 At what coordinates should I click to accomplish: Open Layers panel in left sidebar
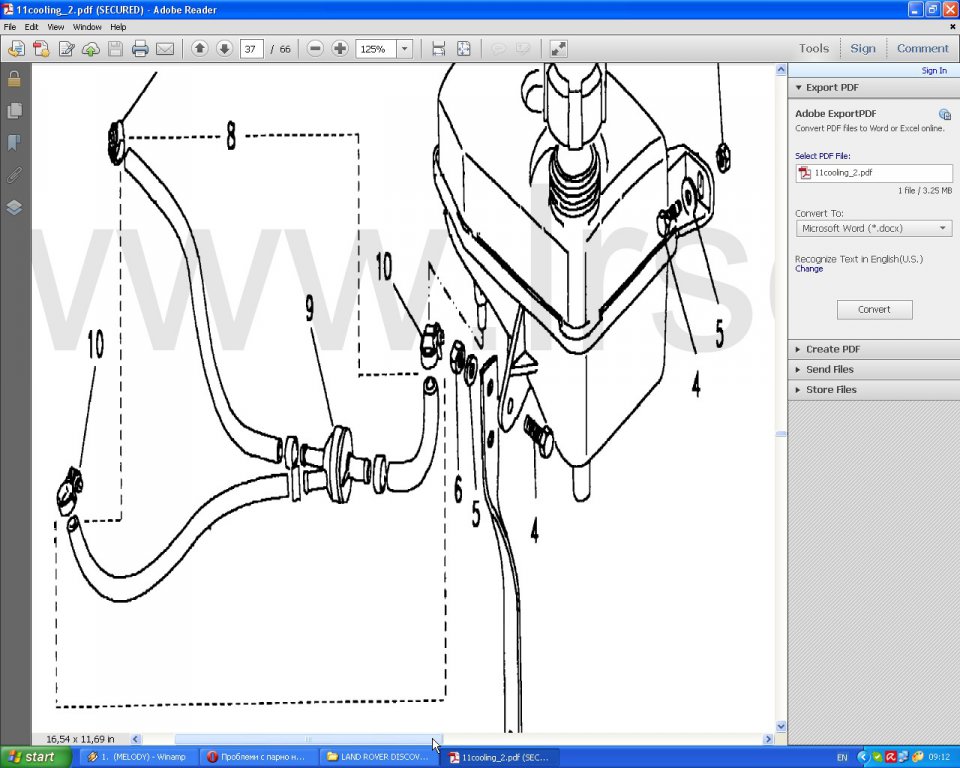pyautogui.click(x=14, y=208)
